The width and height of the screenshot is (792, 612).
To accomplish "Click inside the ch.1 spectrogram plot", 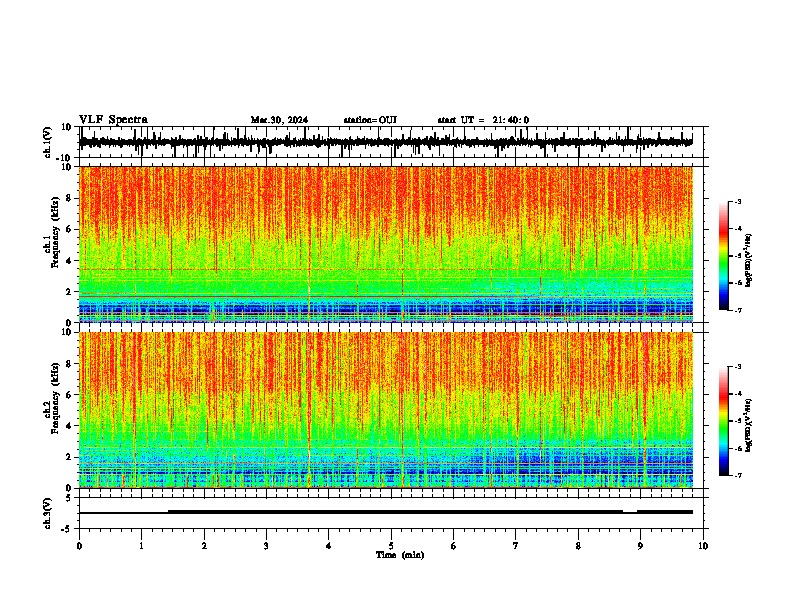I will point(386,244).
